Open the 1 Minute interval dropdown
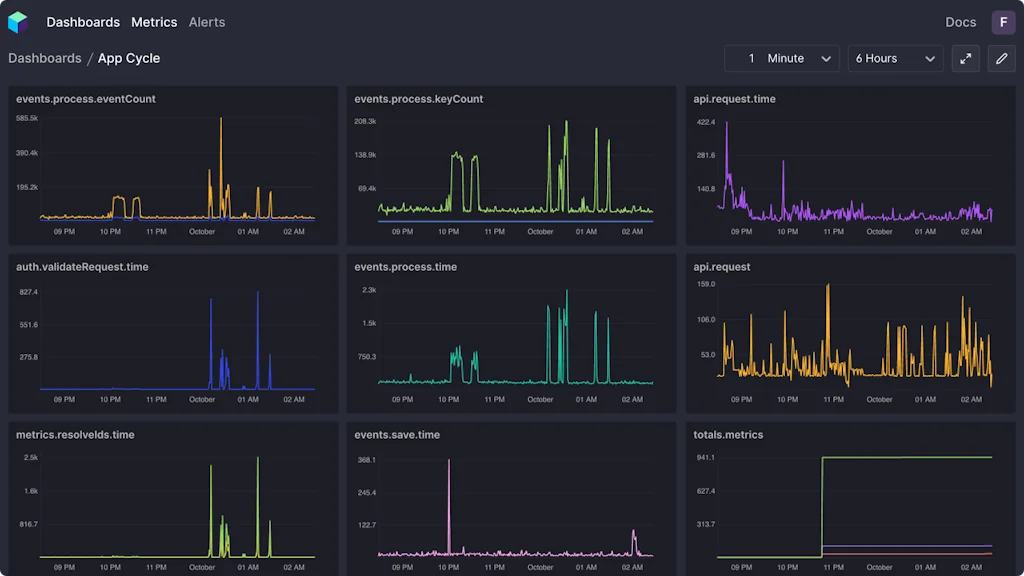The width and height of the screenshot is (1024, 576). (x=781, y=58)
